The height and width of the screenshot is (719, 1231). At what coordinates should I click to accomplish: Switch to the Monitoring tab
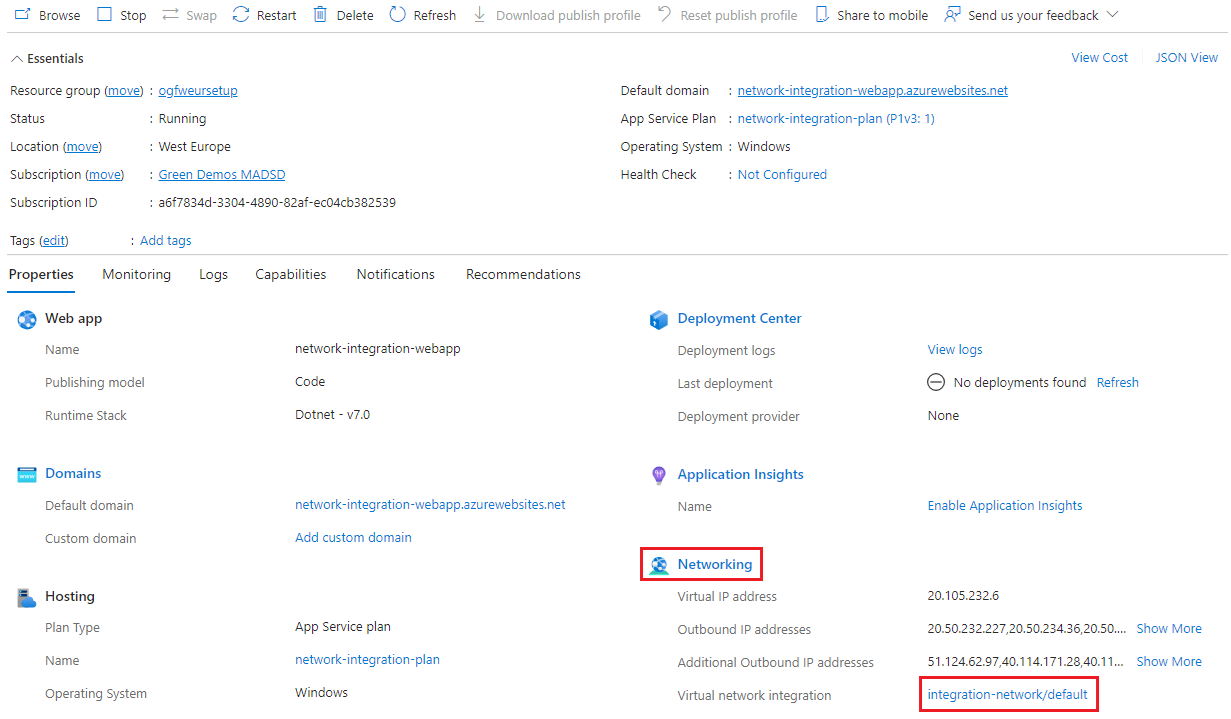[136, 274]
